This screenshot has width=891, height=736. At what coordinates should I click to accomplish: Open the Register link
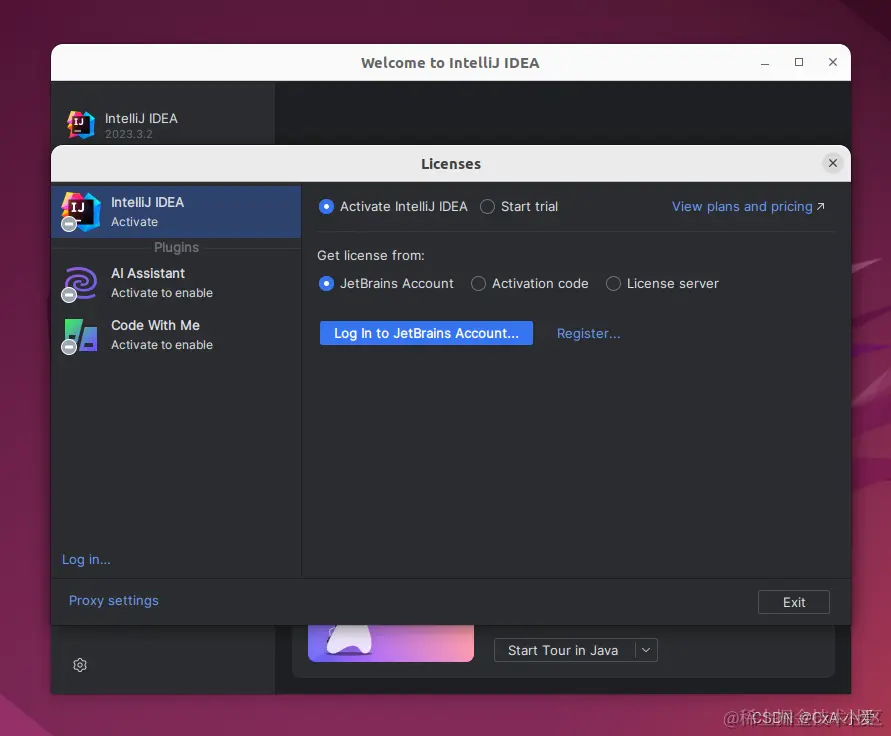588,333
